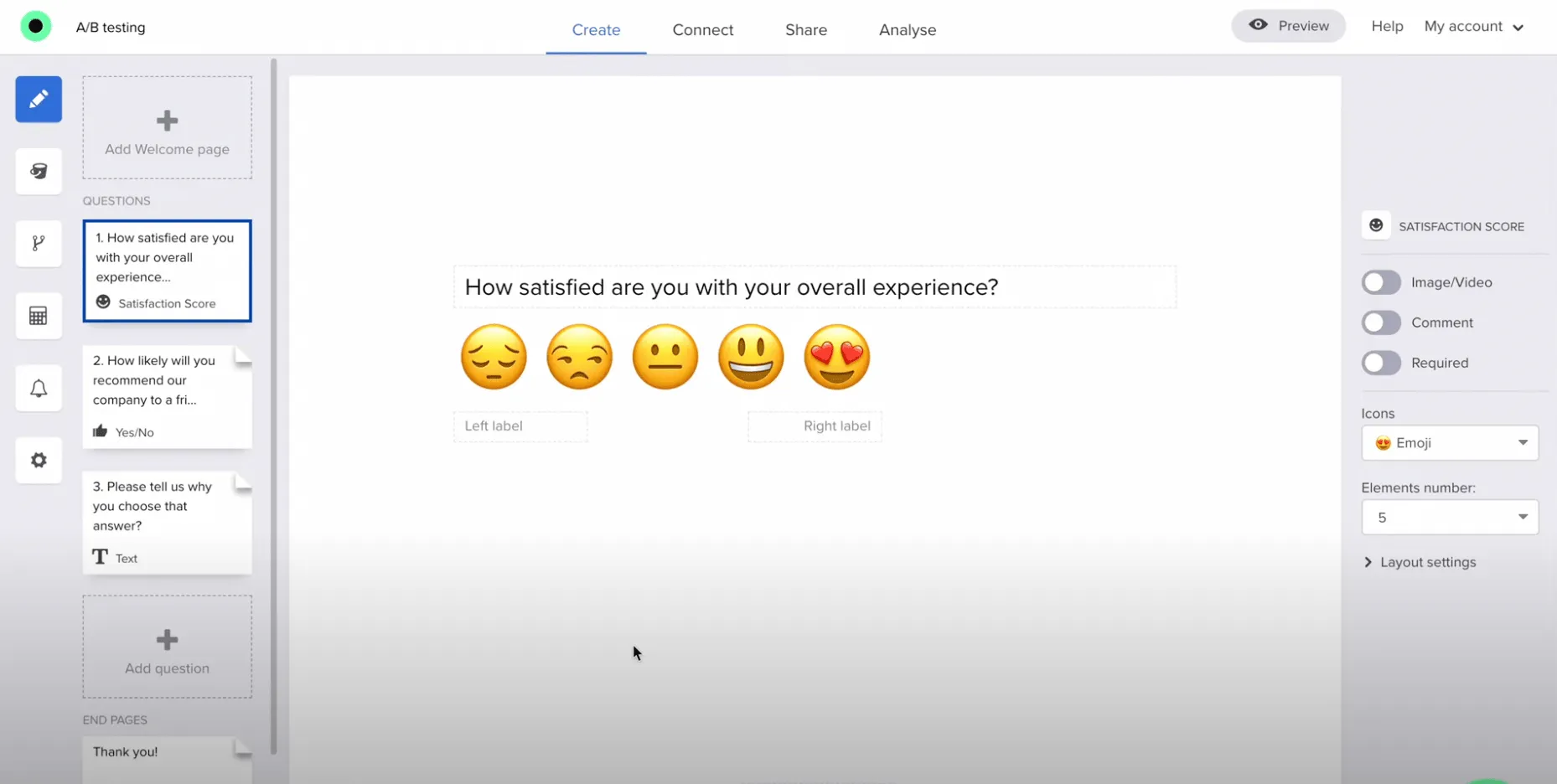Make the question Required

tap(1381, 362)
